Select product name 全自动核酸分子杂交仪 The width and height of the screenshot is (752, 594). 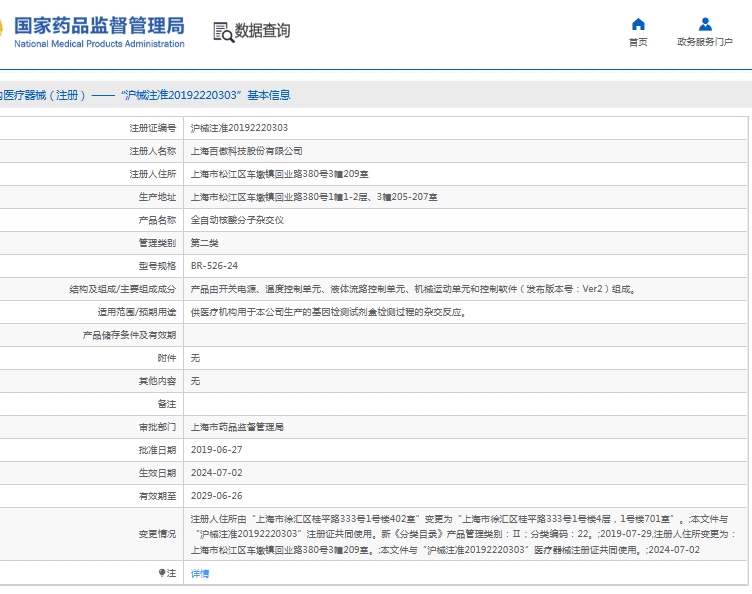(237, 220)
